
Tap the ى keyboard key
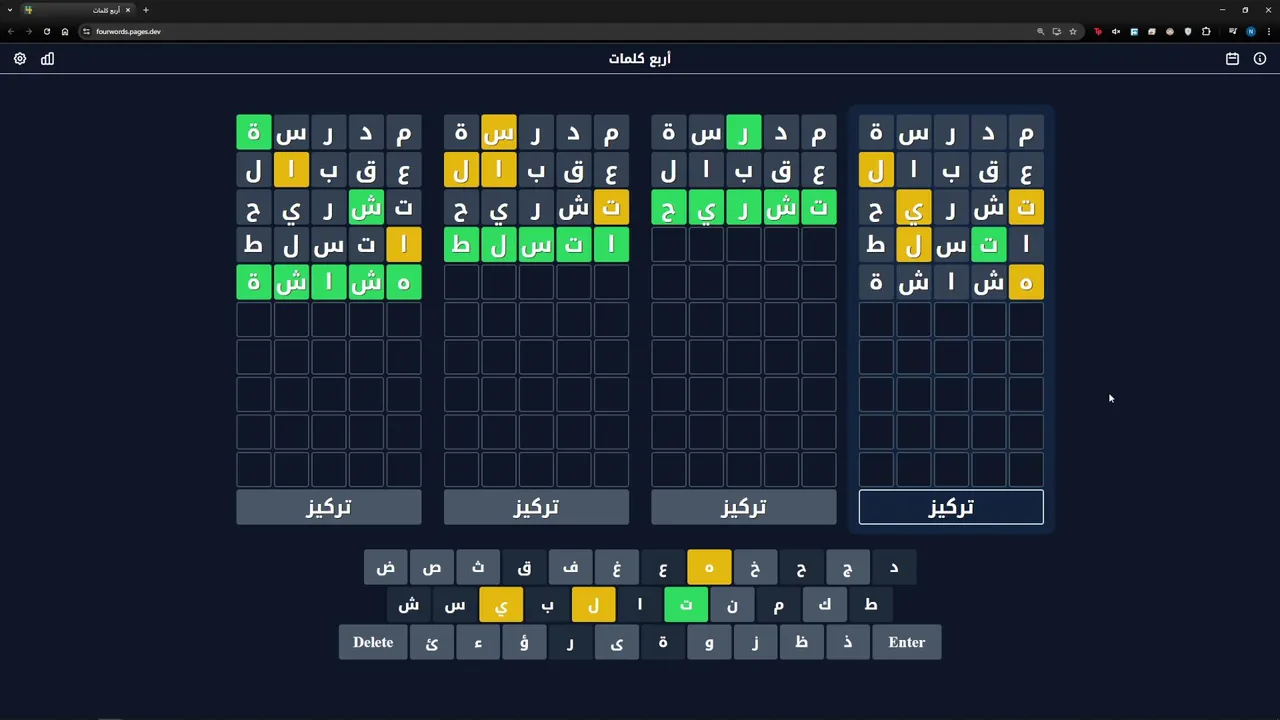[x=617, y=642]
